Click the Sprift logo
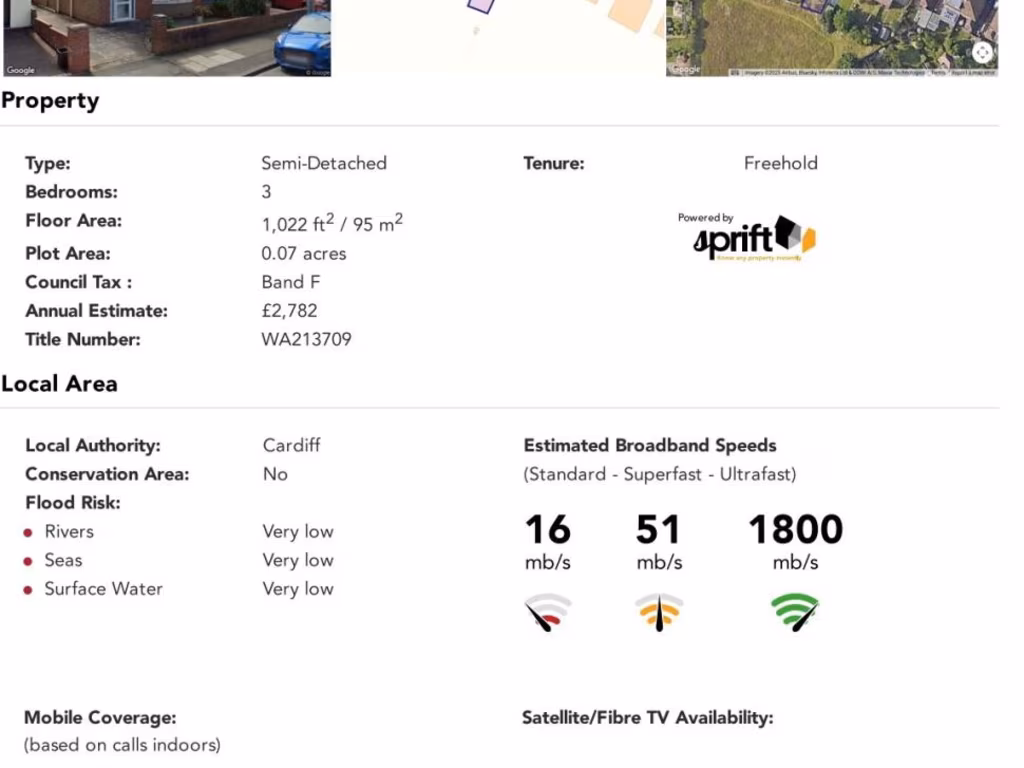This screenshot has height=768, width=1024. [754, 238]
